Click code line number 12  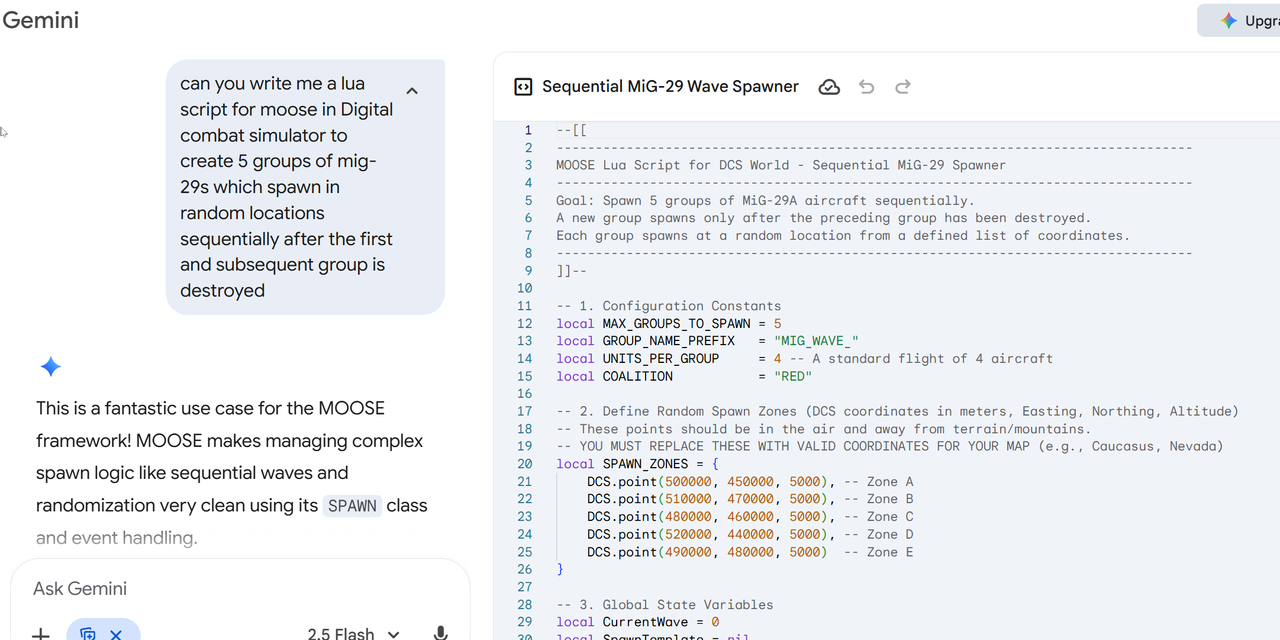tap(525, 324)
